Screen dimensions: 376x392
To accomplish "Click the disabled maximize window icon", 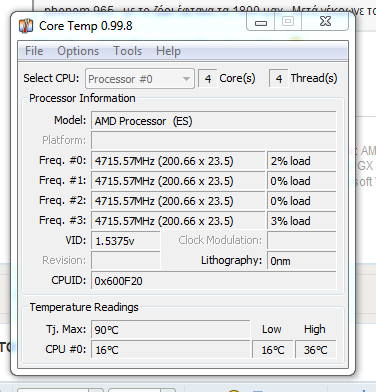I will (288, 22).
